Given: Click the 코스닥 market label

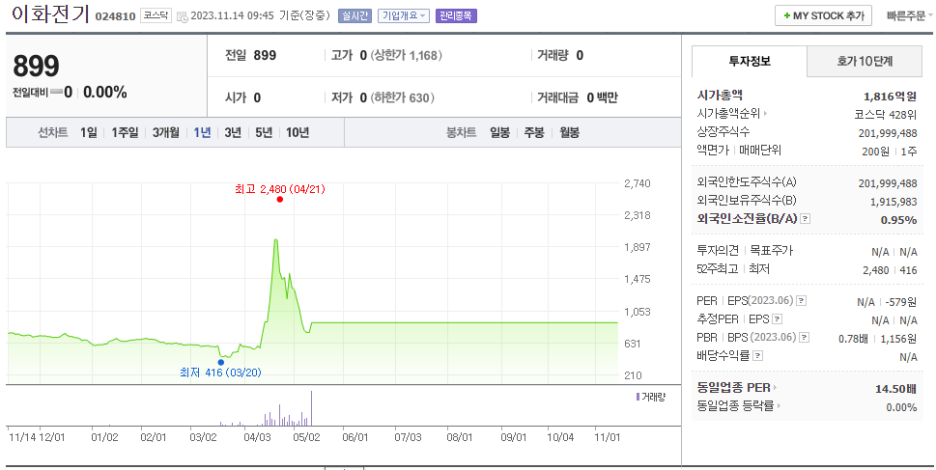Looking at the screenshot, I should (156, 16).
